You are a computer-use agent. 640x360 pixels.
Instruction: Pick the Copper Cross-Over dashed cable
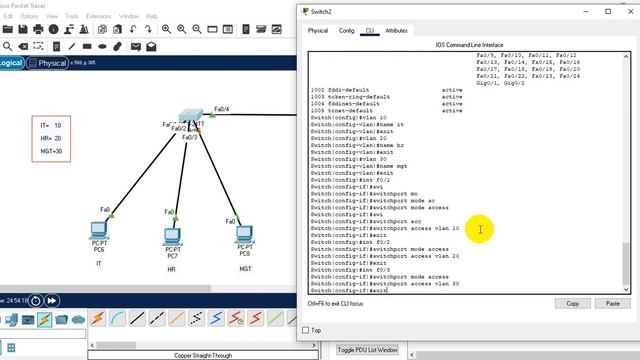pyautogui.click(x=157, y=318)
